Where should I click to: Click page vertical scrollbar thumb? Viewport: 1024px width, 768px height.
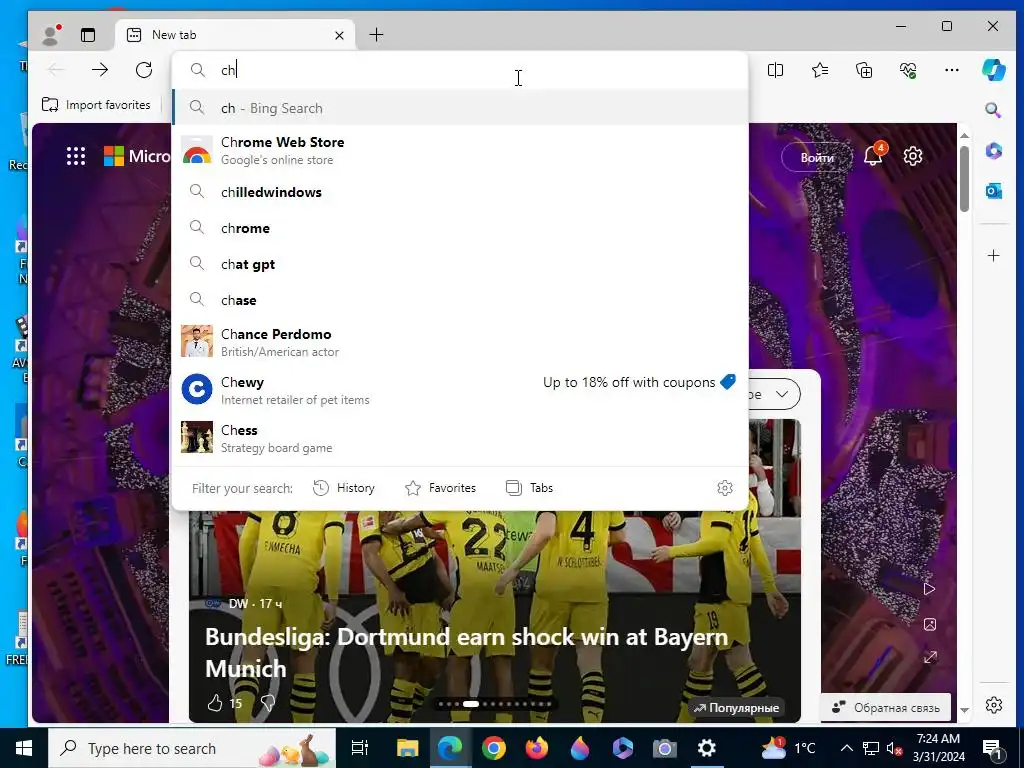965,178
